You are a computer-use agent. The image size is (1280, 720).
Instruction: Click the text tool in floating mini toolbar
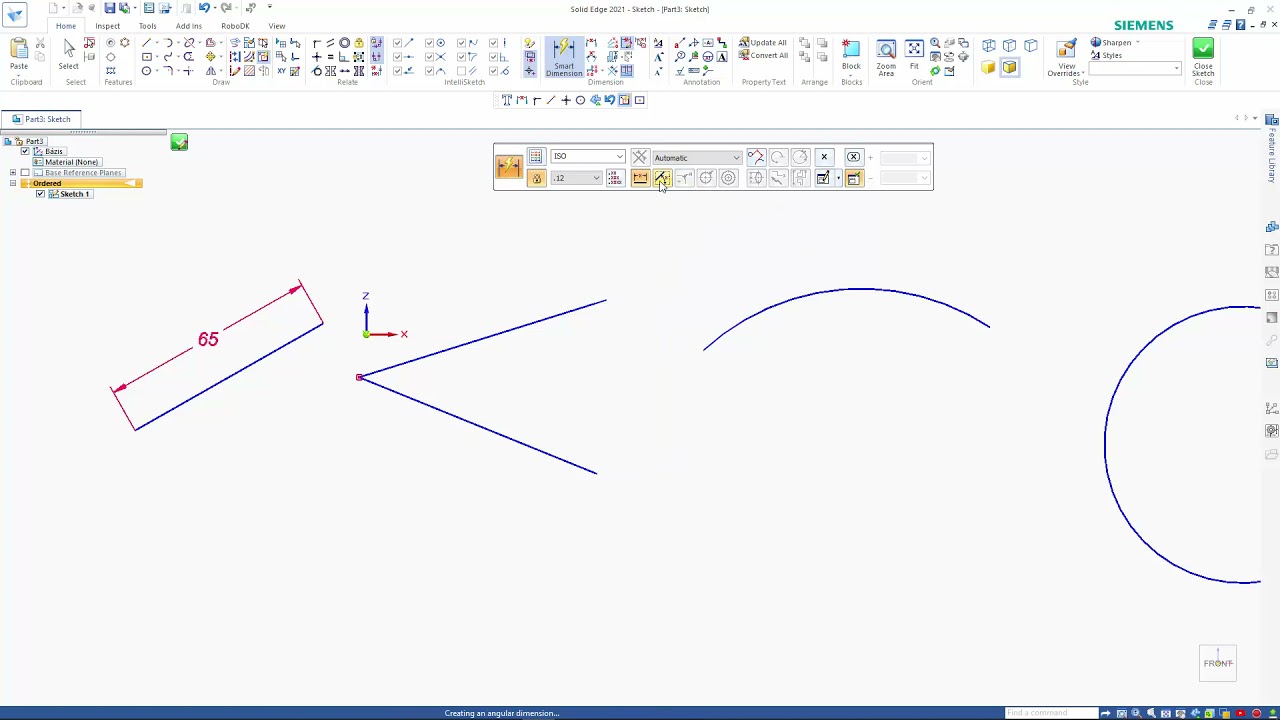point(507,100)
